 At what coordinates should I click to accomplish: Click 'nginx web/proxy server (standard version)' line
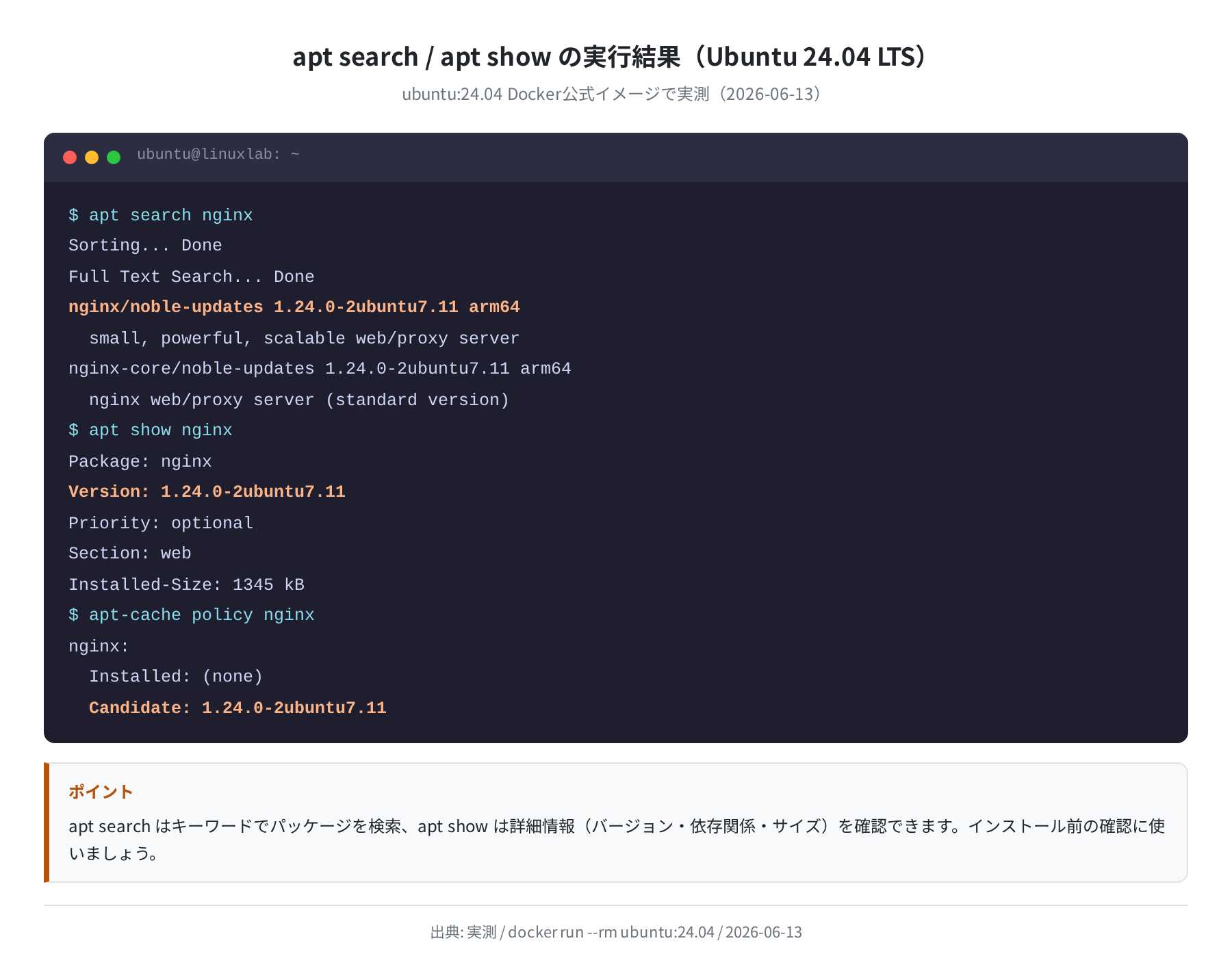299,400
